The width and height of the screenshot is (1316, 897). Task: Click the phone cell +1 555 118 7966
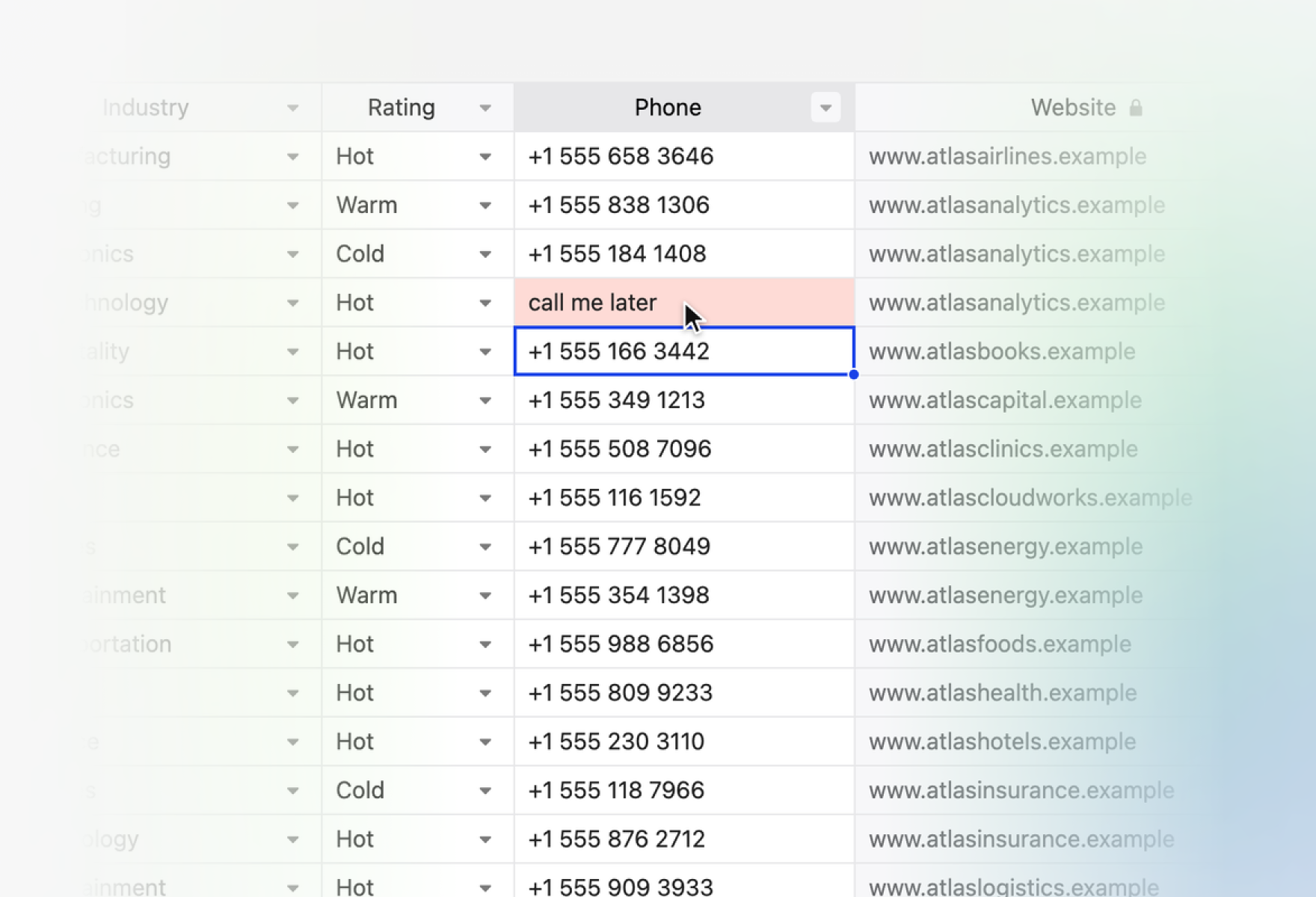click(684, 790)
